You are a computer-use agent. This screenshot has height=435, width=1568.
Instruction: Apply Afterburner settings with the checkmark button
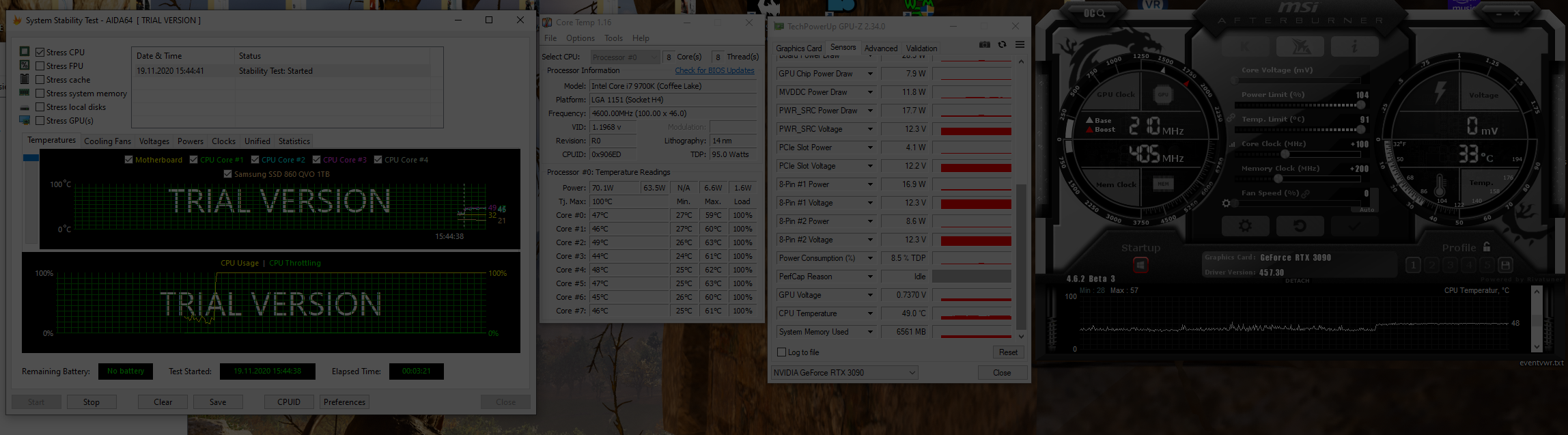[x=1354, y=226]
